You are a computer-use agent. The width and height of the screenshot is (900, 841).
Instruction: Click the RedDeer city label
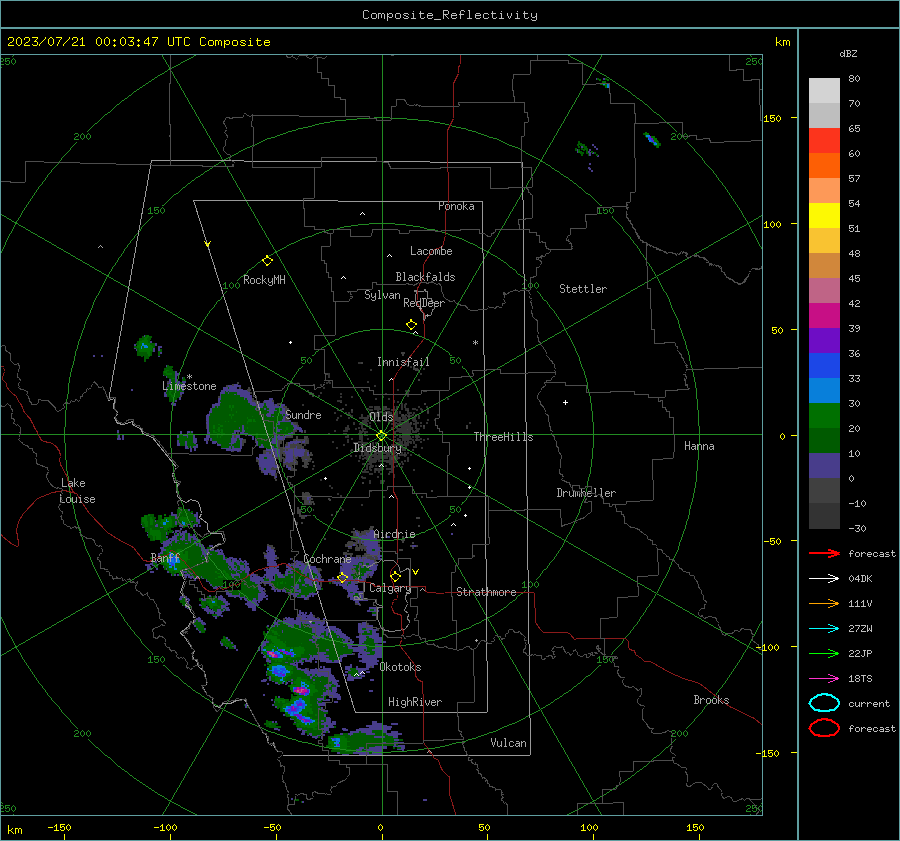pos(424,303)
